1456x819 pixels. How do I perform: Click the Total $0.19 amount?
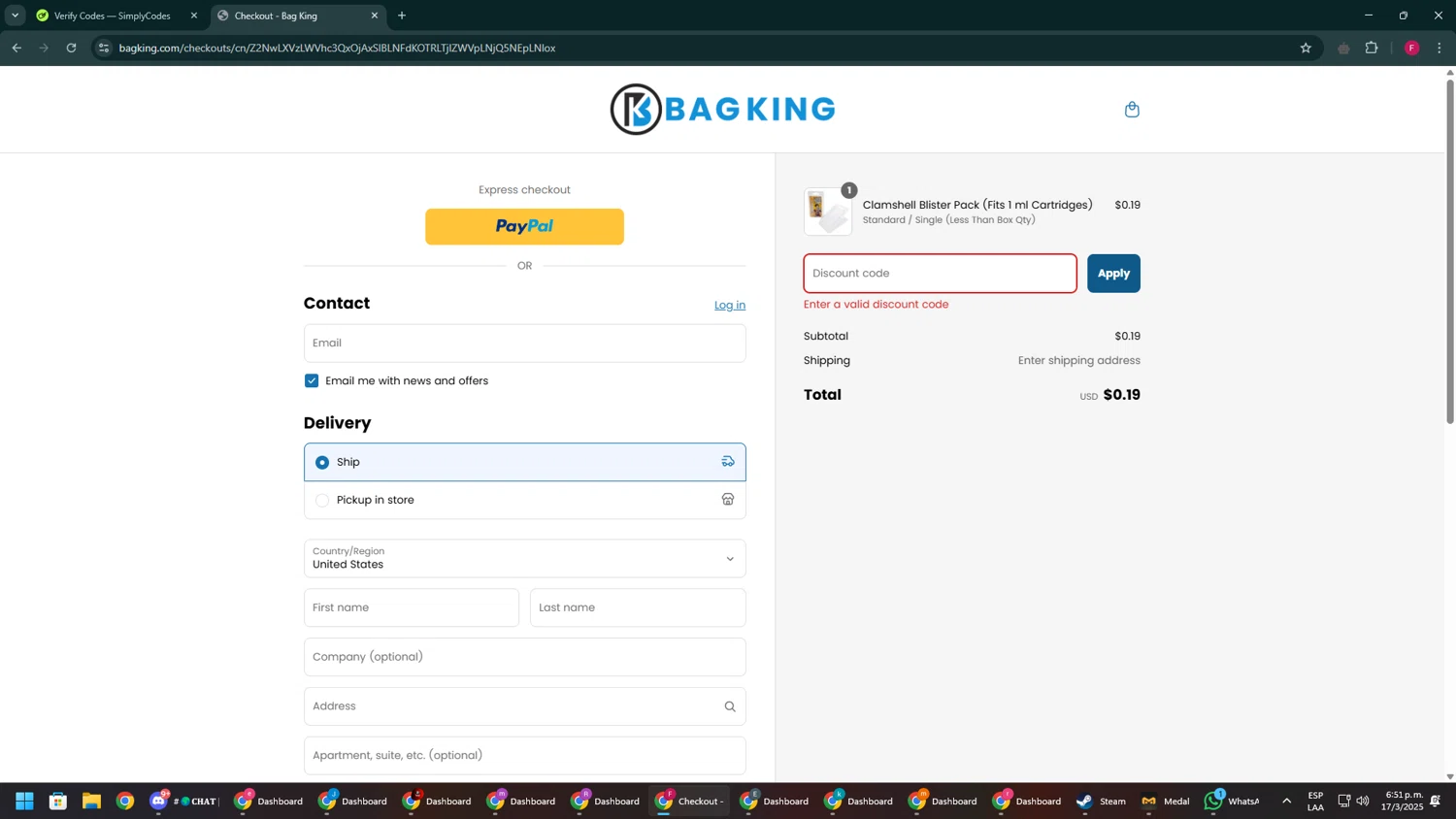(x=1121, y=395)
